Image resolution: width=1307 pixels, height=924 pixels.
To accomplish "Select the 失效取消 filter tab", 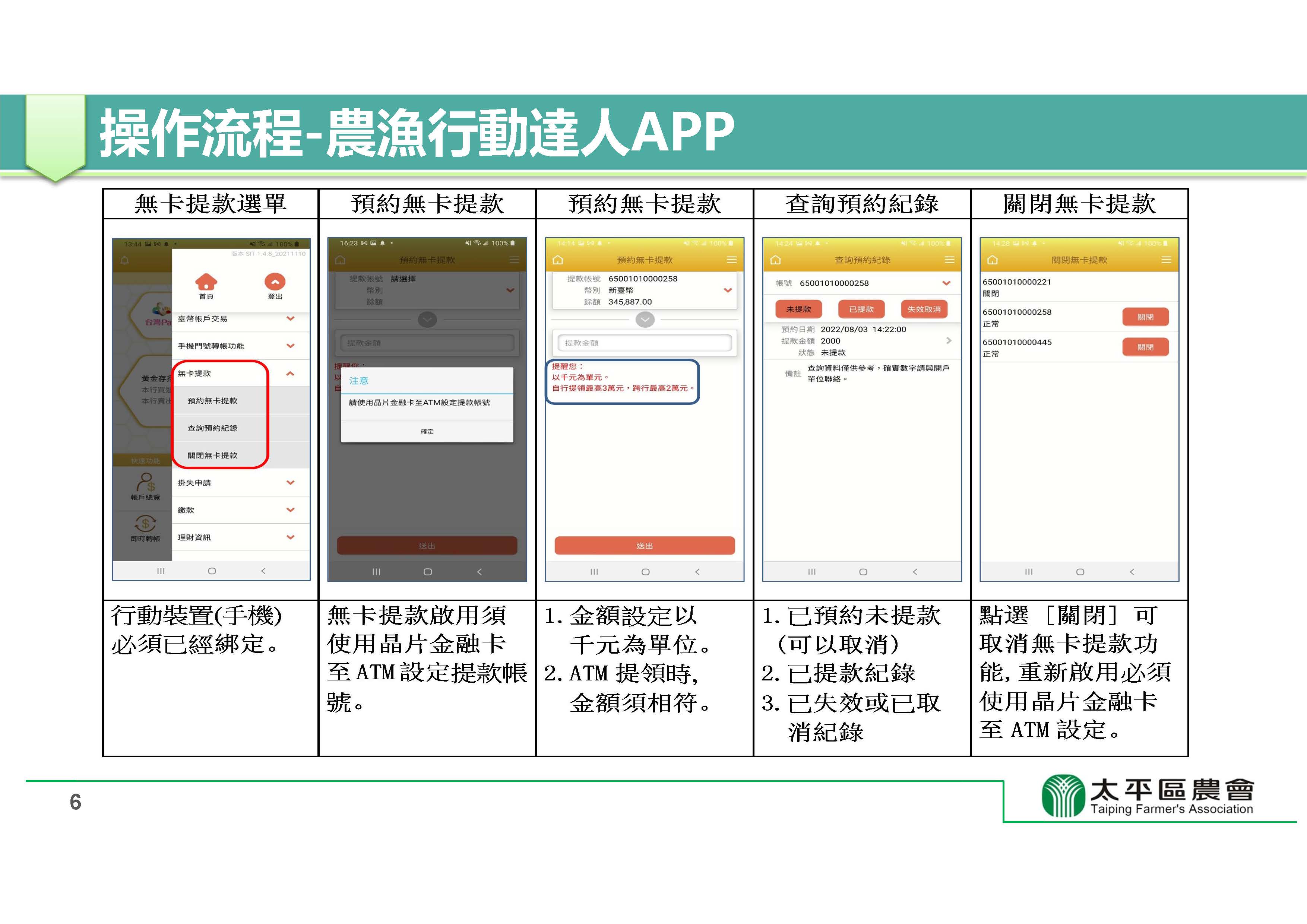I will point(924,309).
